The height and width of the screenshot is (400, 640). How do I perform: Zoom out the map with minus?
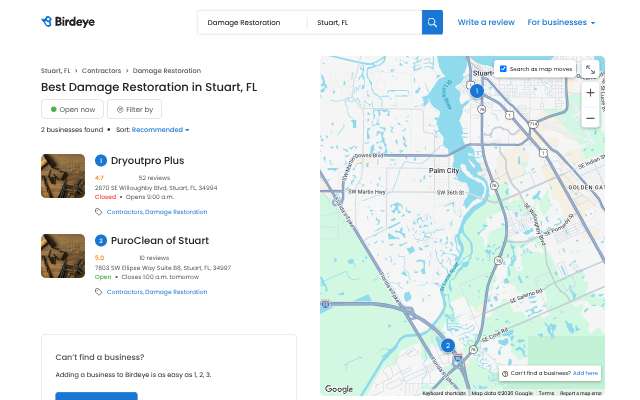[x=590, y=118]
